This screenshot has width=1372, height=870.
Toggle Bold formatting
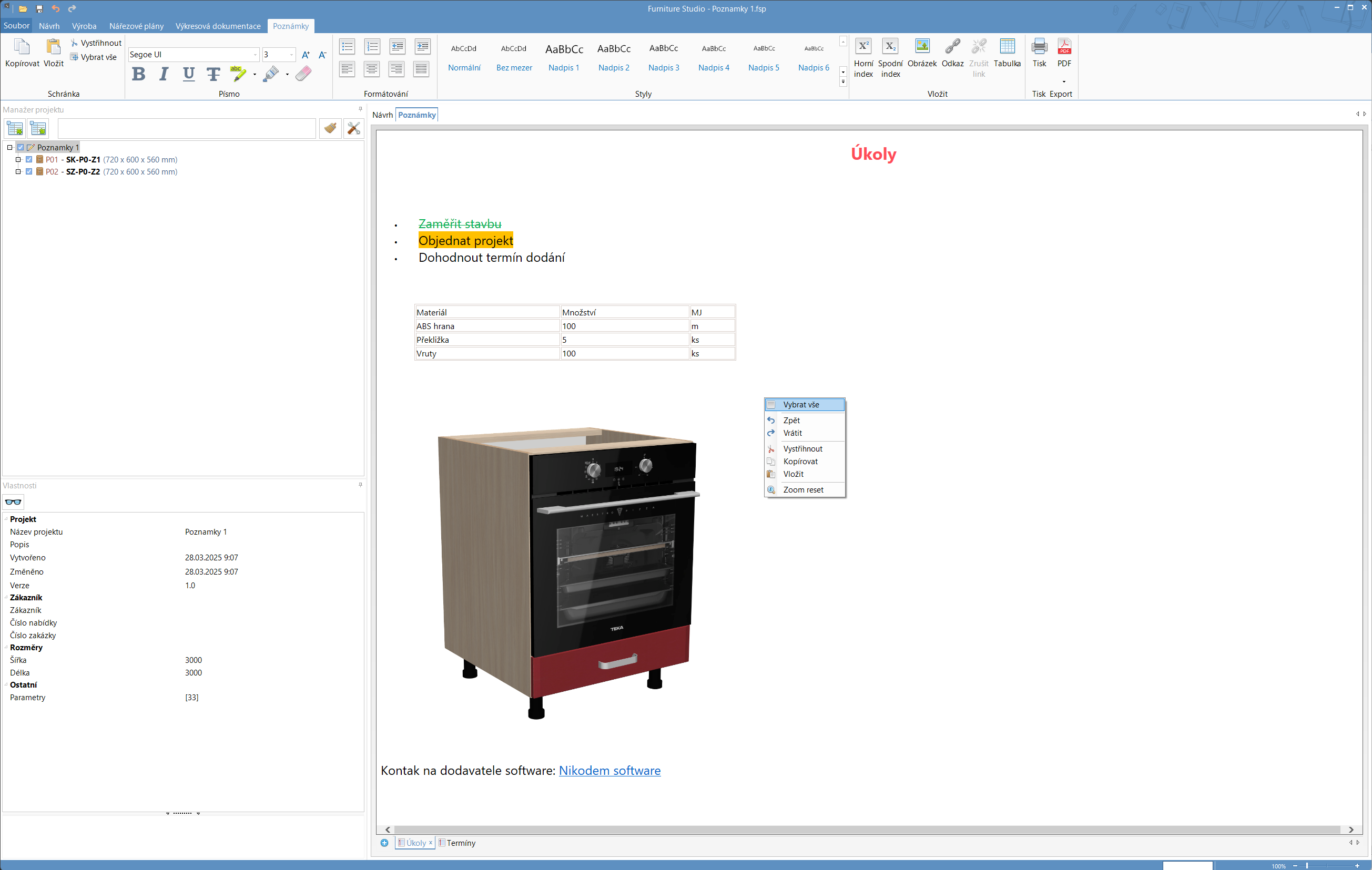pos(138,74)
